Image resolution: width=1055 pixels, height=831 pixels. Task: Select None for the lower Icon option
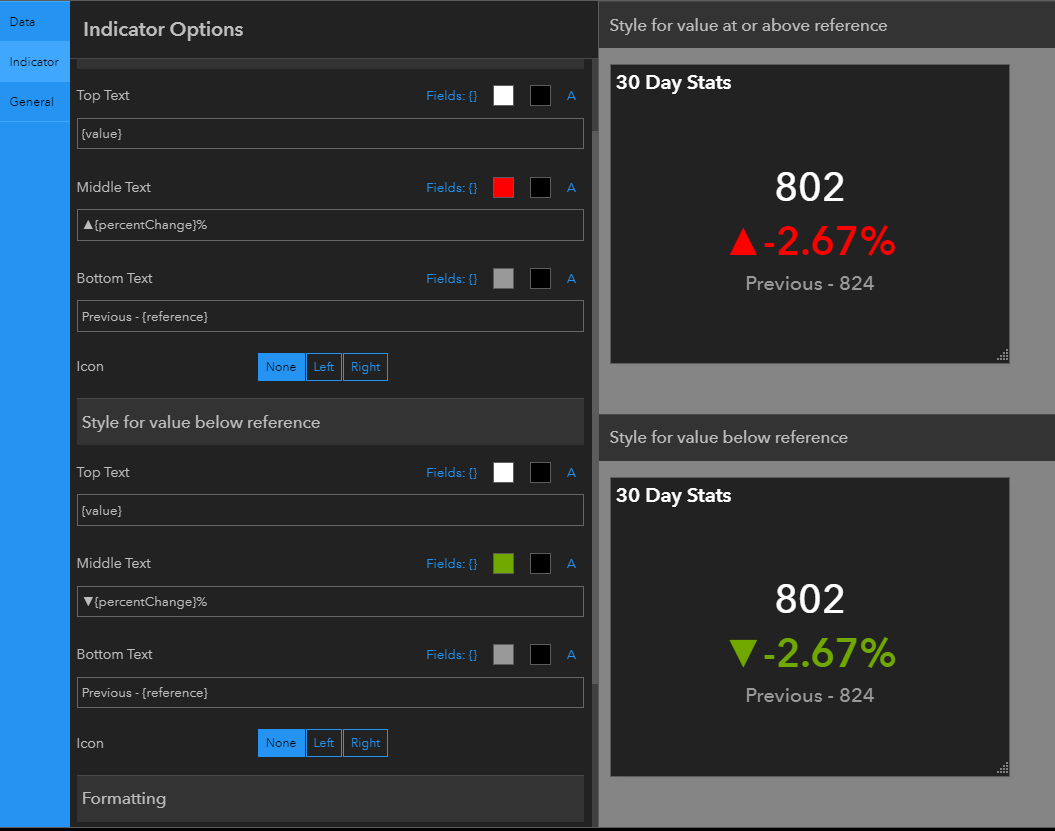point(281,743)
